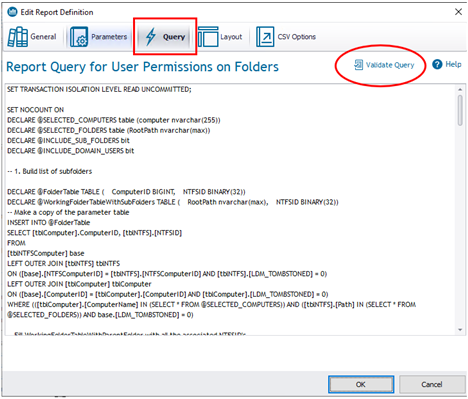The height and width of the screenshot is (399, 468).
Task: Click the Parameters gear icon
Action: click(79, 37)
